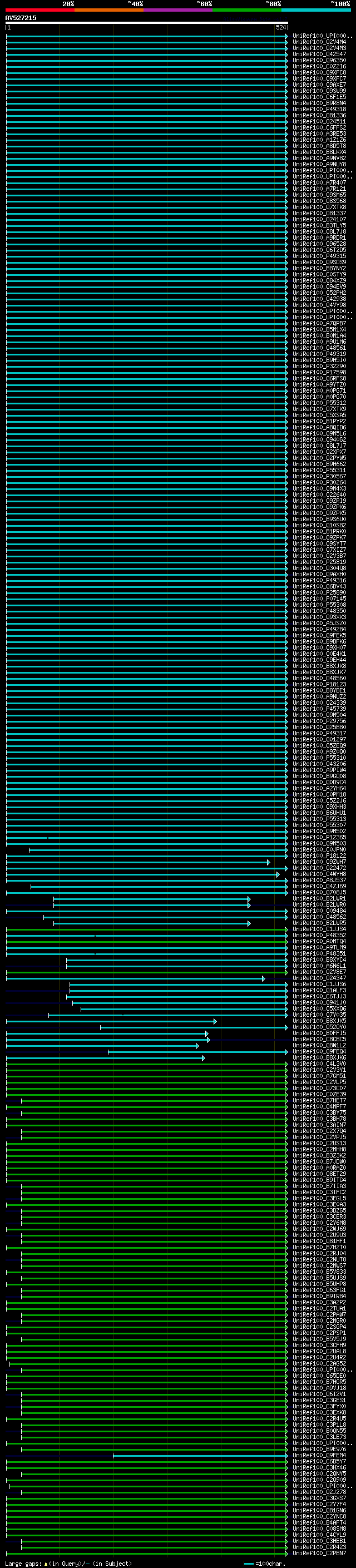This screenshot has width=356, height=1568.
Task: Open hit UniRef100_Q2V4M4
Action: [319, 42]
